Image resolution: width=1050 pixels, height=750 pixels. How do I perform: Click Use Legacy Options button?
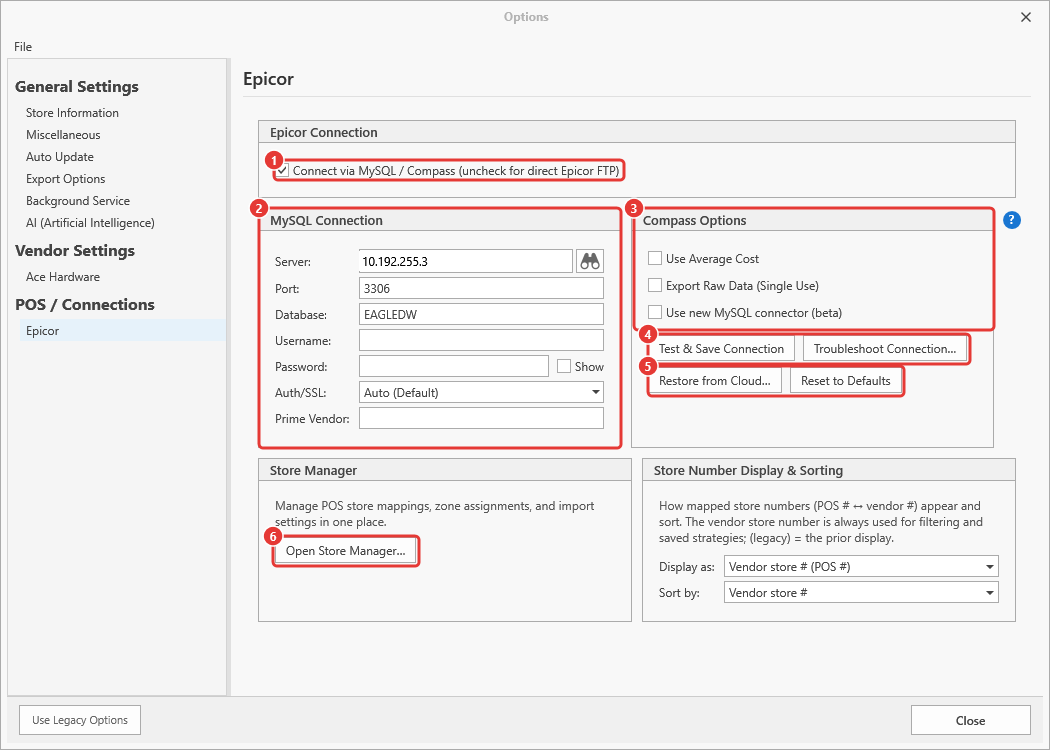tap(80, 720)
